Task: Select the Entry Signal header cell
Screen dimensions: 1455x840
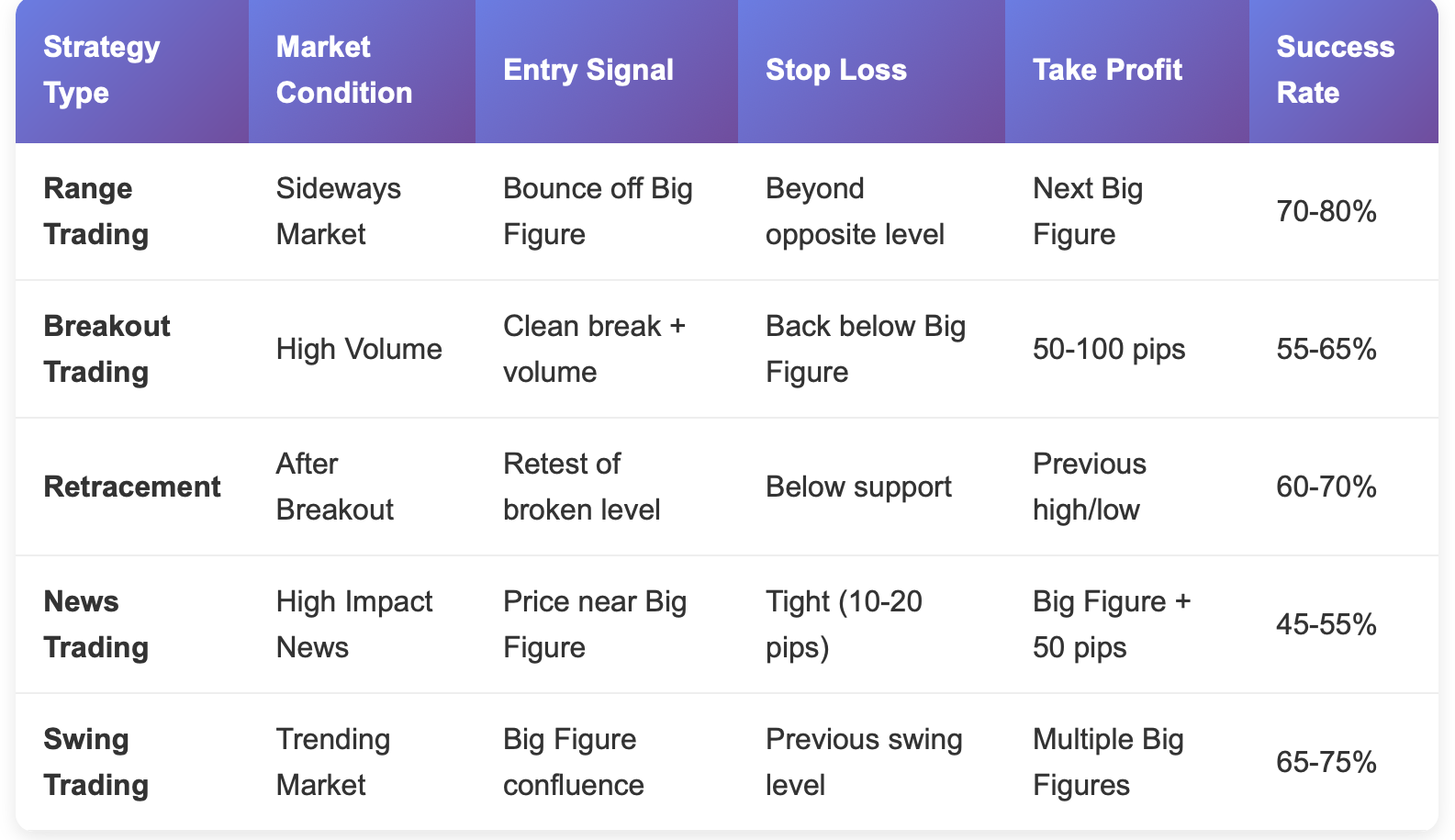Action: click(x=607, y=70)
